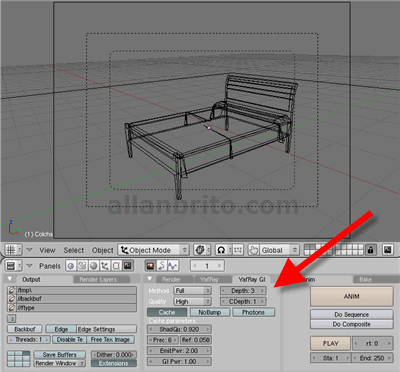Click the ANIM render button

(x=352, y=296)
